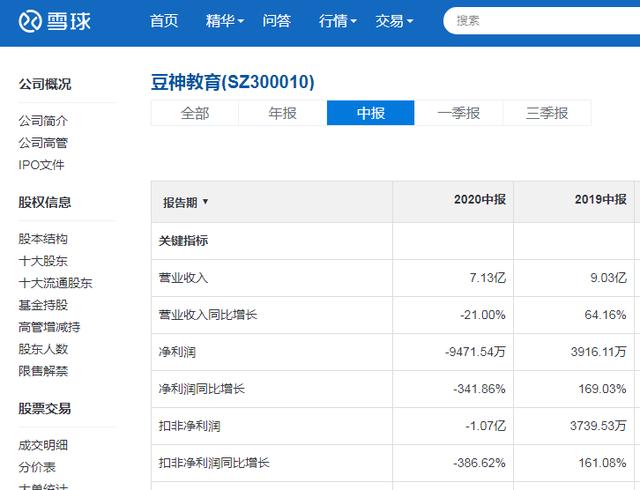Switch to the 全部 reports tab

pos(195,113)
